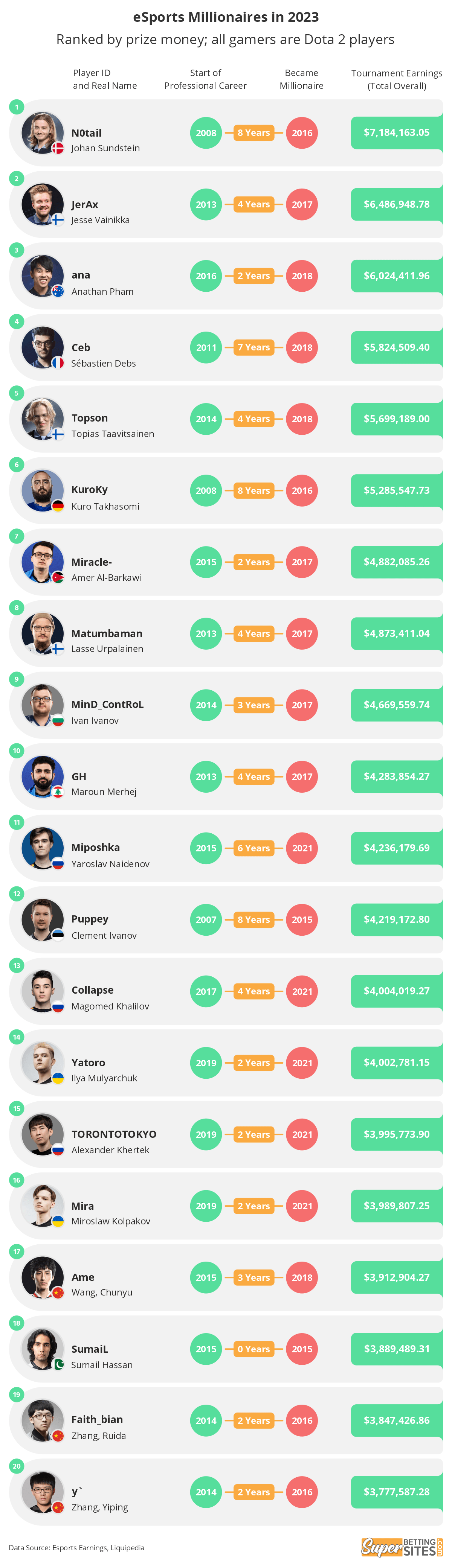Image resolution: width=452 pixels, height=1568 pixels.
Task: Click the TORONTOTOKYO player name
Action: (x=114, y=1134)
